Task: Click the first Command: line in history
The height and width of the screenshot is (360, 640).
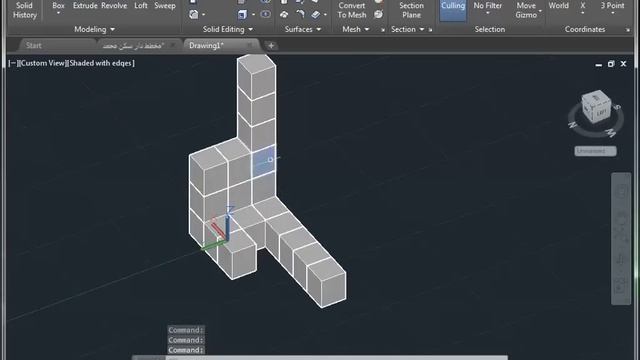Action: (186, 330)
